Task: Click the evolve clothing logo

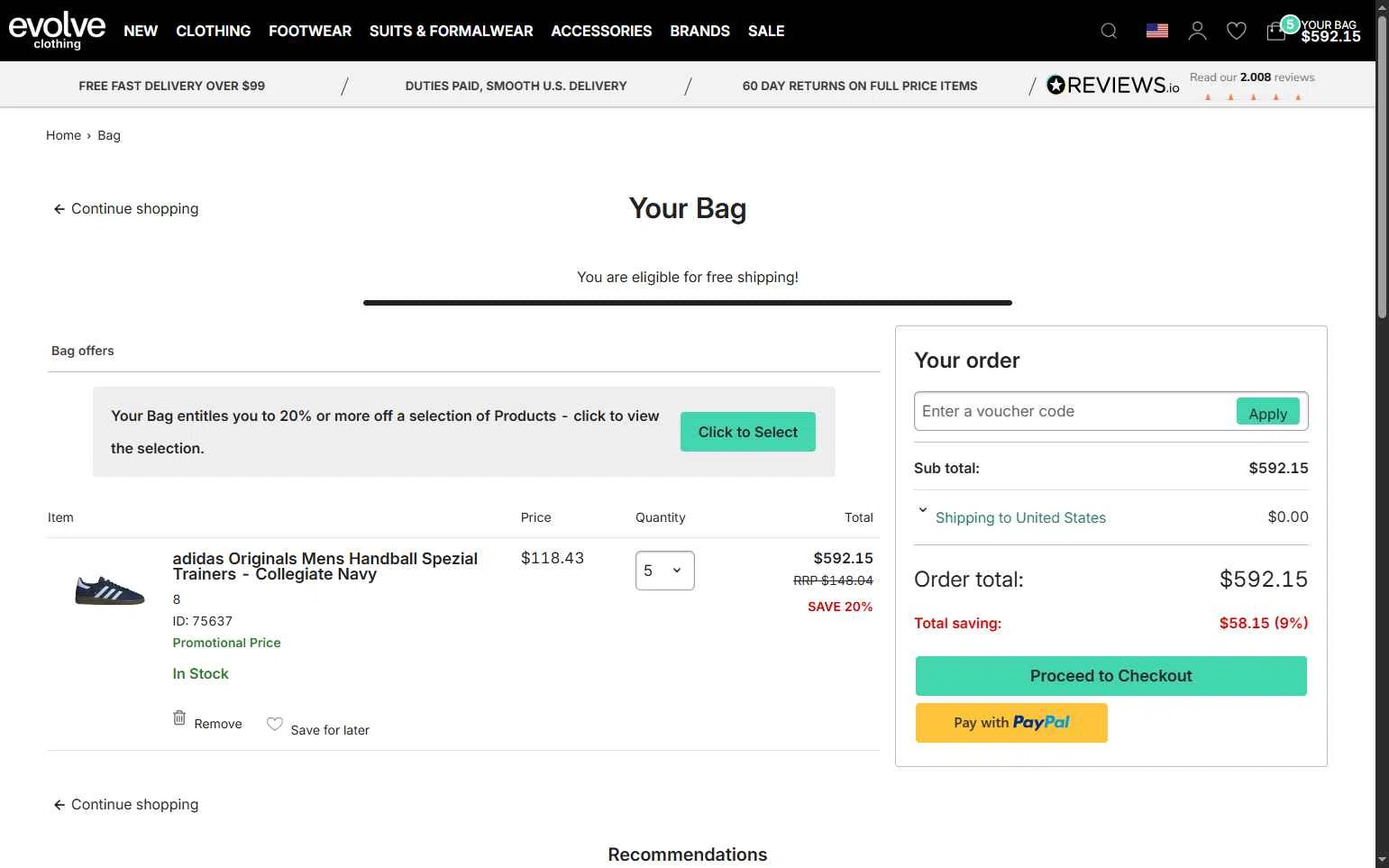Action: 57,30
